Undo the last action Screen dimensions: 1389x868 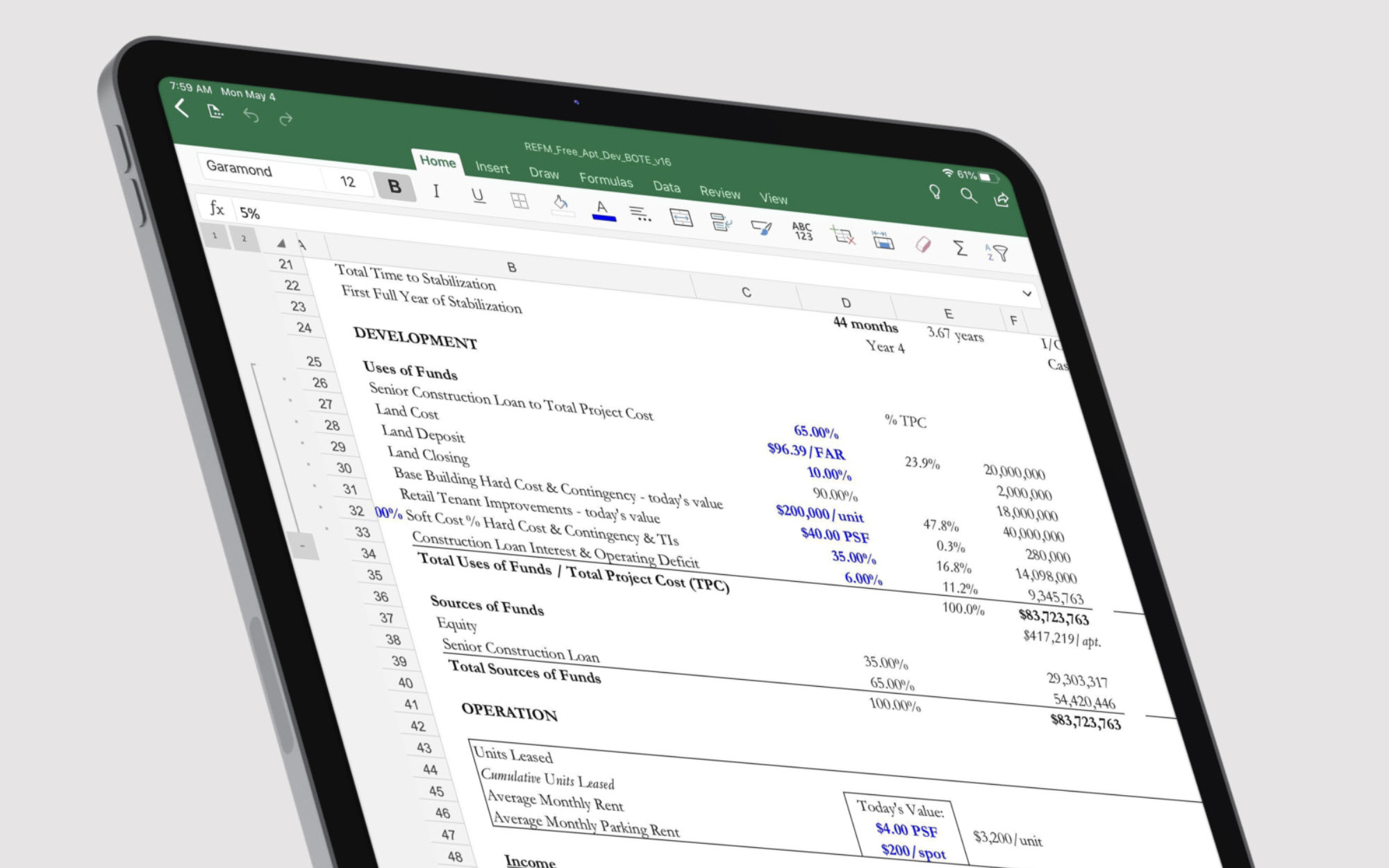pos(251,116)
